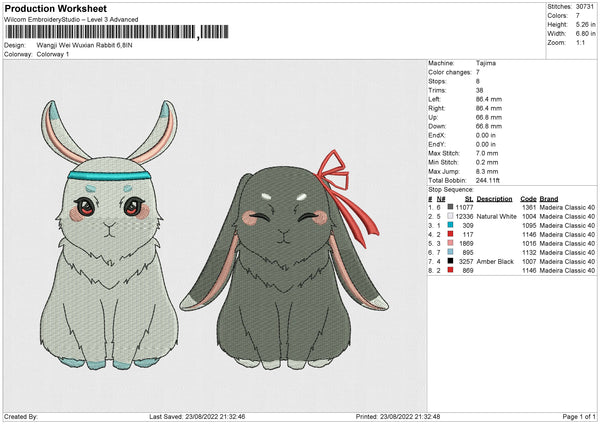Click the Machine value 'Tajima'
The image size is (600, 424).
(486, 63)
